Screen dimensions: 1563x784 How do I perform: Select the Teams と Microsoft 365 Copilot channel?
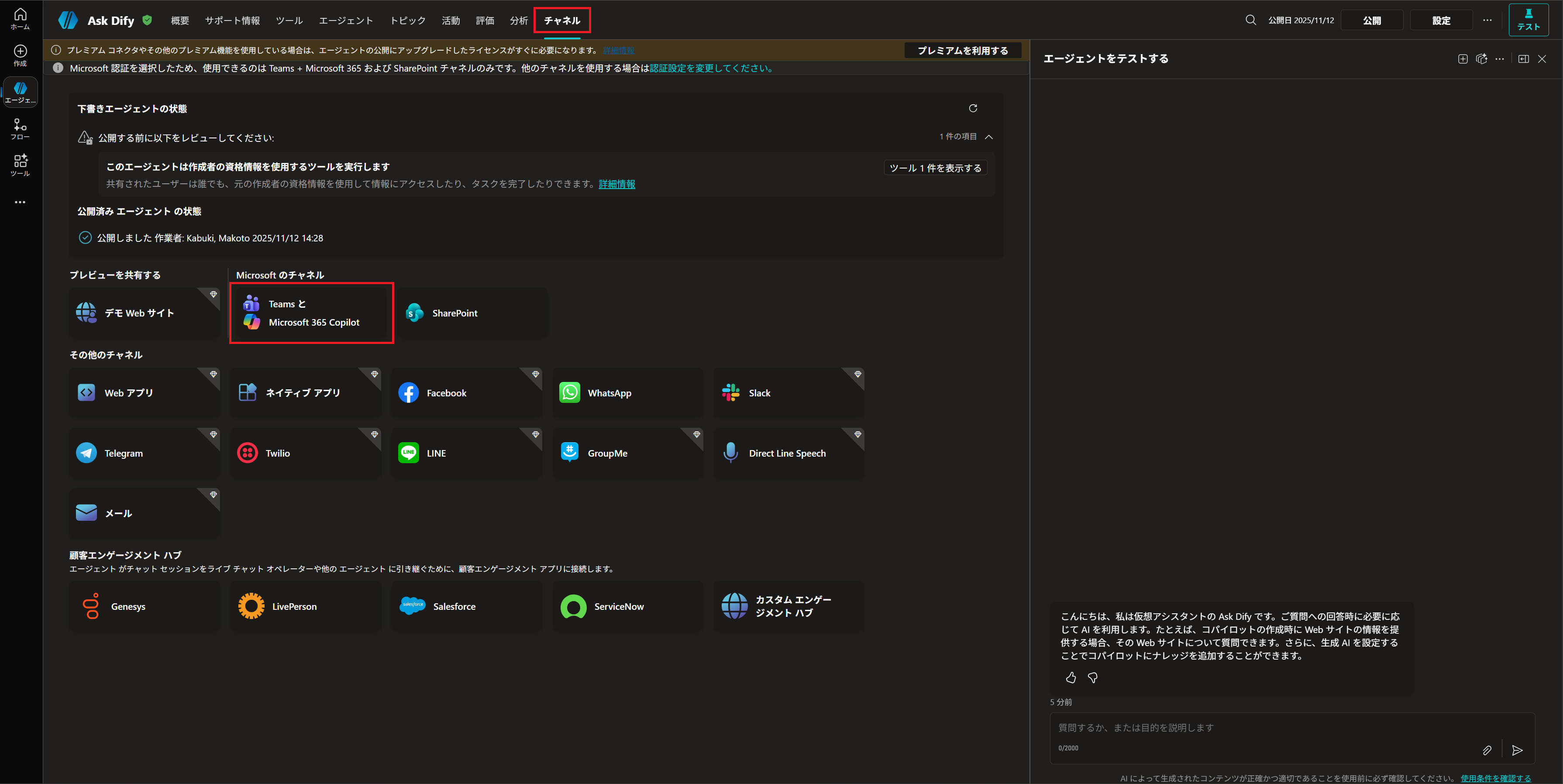(311, 313)
